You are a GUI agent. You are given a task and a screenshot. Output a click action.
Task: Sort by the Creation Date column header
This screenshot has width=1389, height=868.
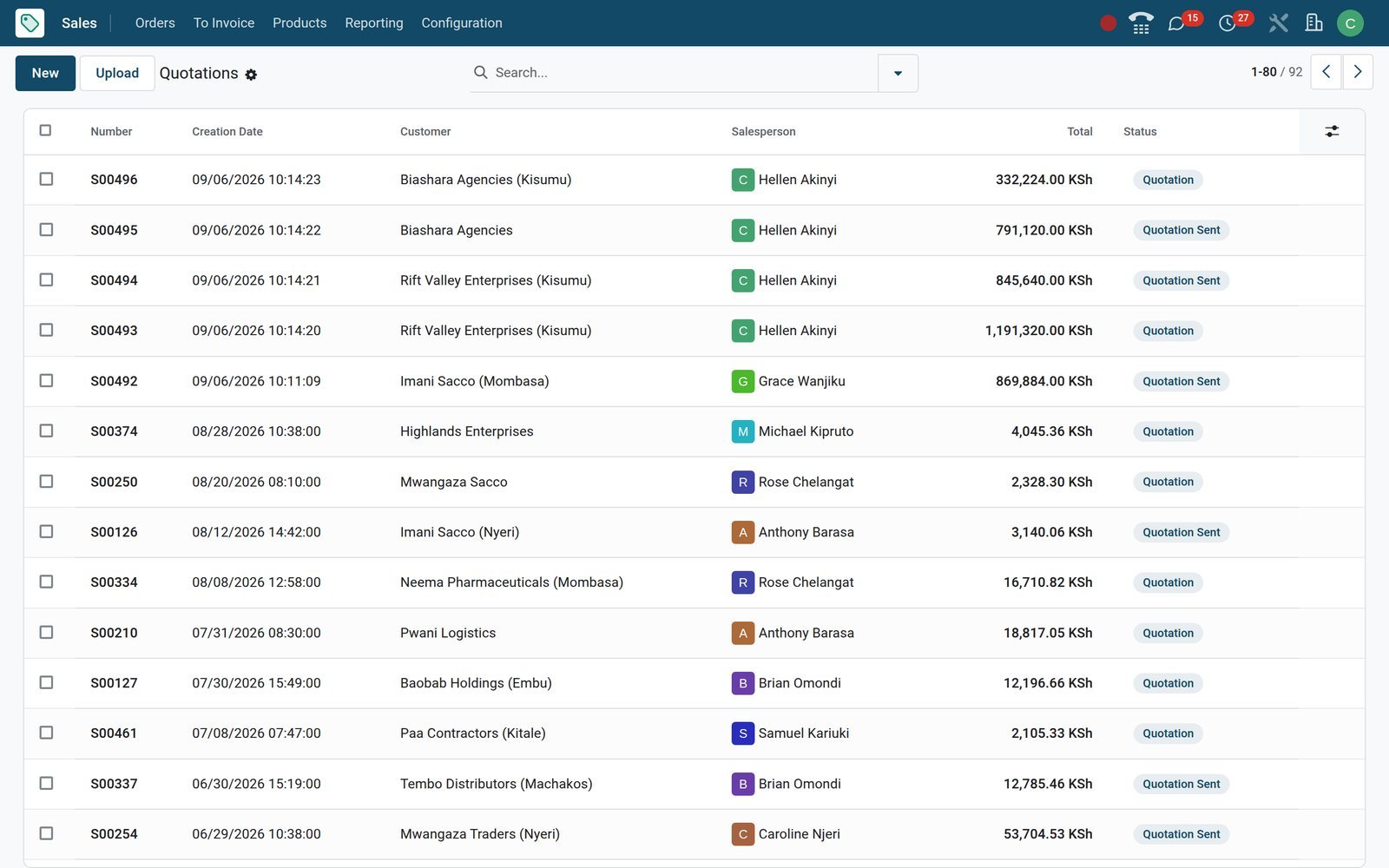point(227,132)
